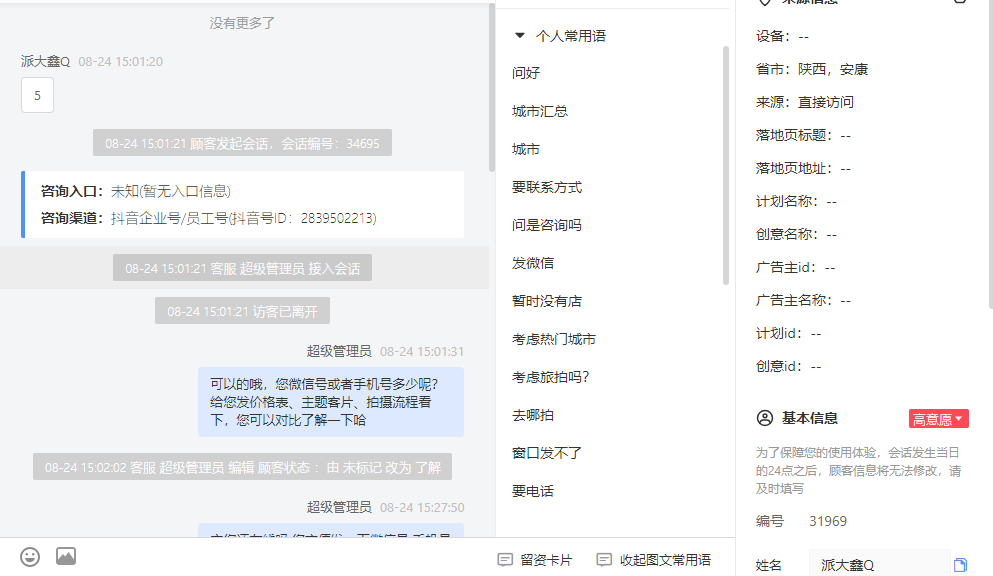The image size is (993, 576).
Task: Click the 基本信息 section heading
Action: tap(809, 418)
